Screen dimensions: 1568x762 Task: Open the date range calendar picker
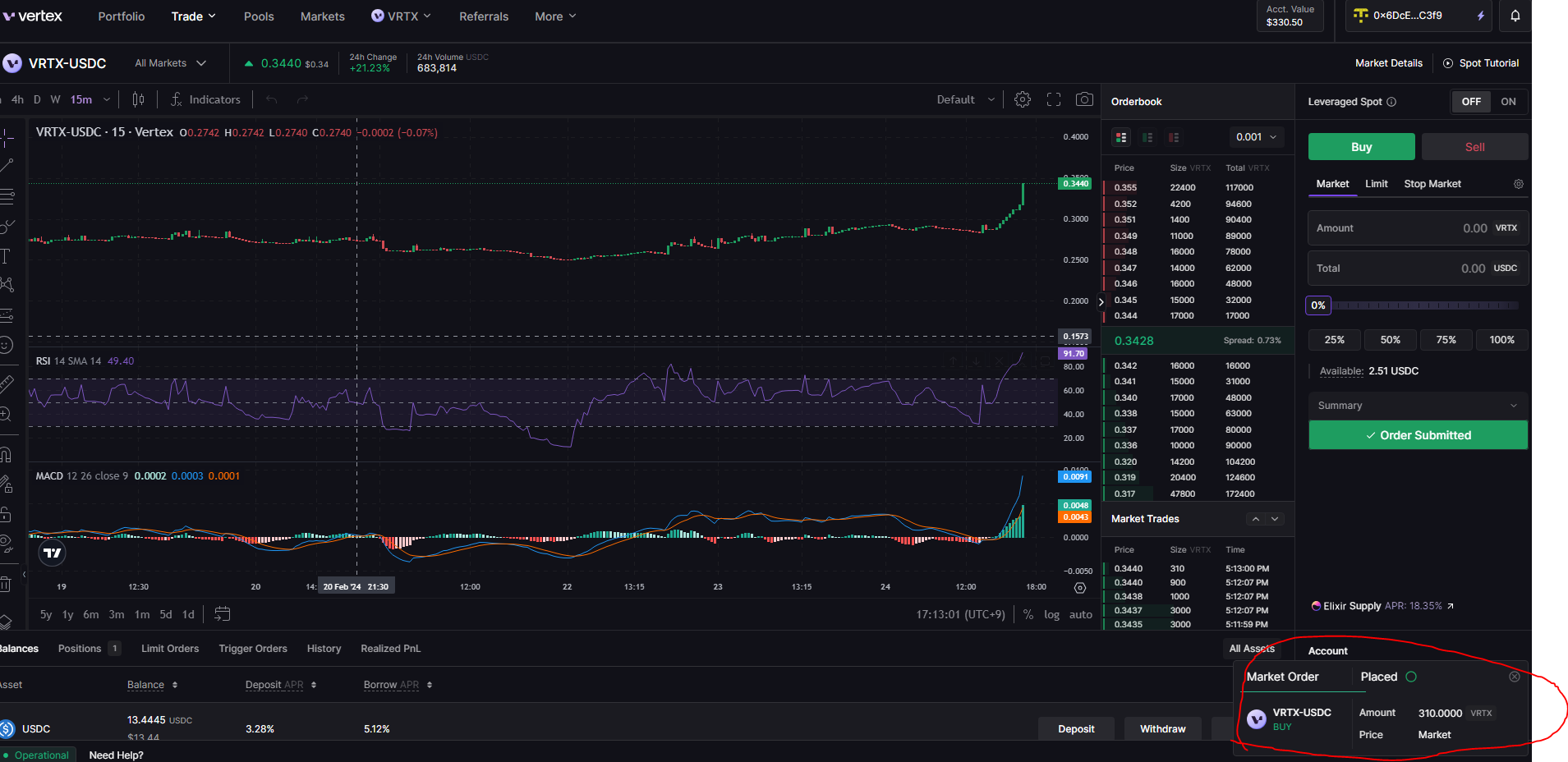(x=222, y=613)
